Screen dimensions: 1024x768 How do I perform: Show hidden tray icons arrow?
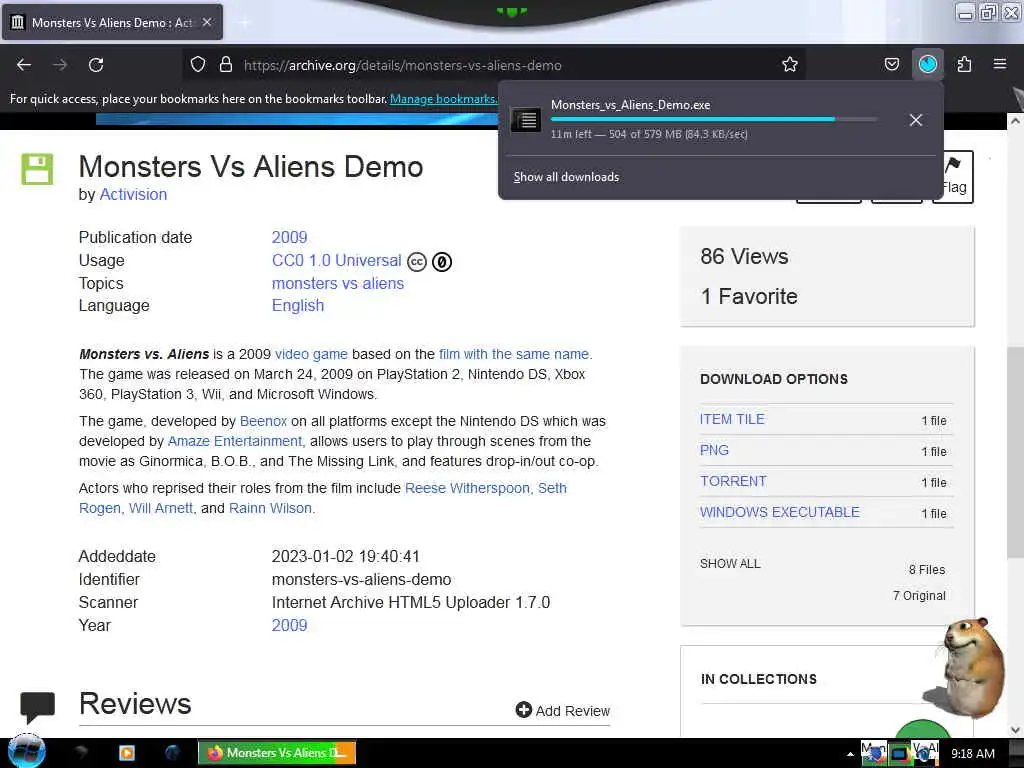(850, 754)
